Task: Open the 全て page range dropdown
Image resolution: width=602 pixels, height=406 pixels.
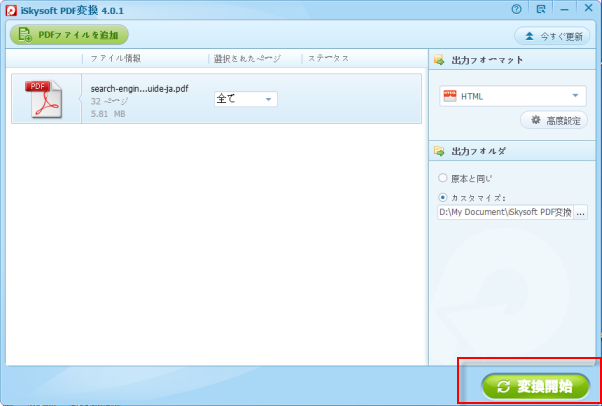Action: (x=246, y=99)
